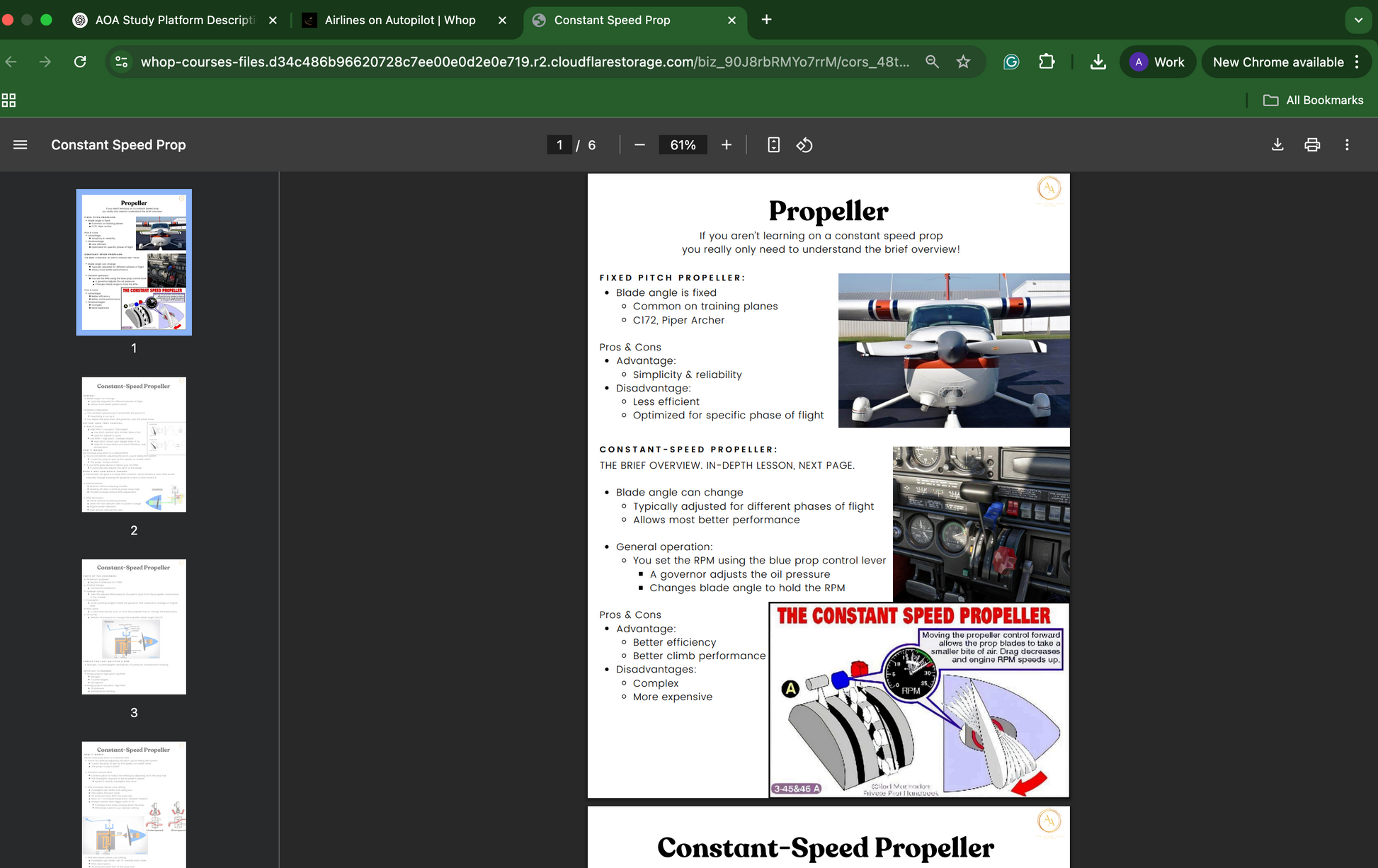Viewport: 1378px width, 868px height.
Task: Zoom in with the plus button
Action: coord(727,144)
